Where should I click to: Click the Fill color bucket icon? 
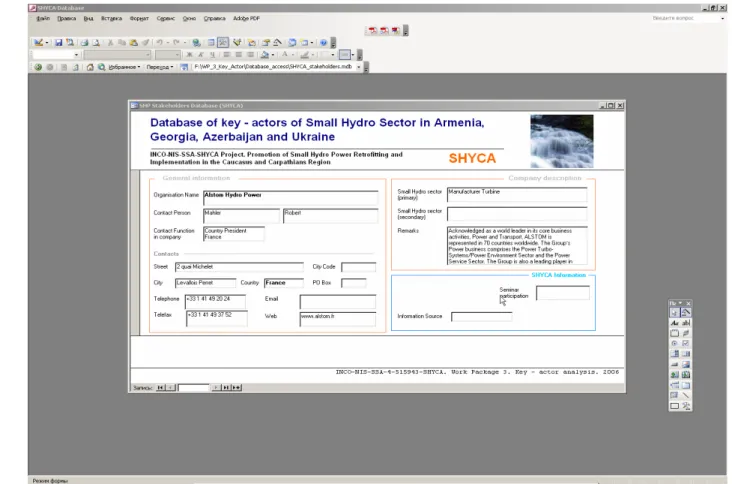(265, 55)
